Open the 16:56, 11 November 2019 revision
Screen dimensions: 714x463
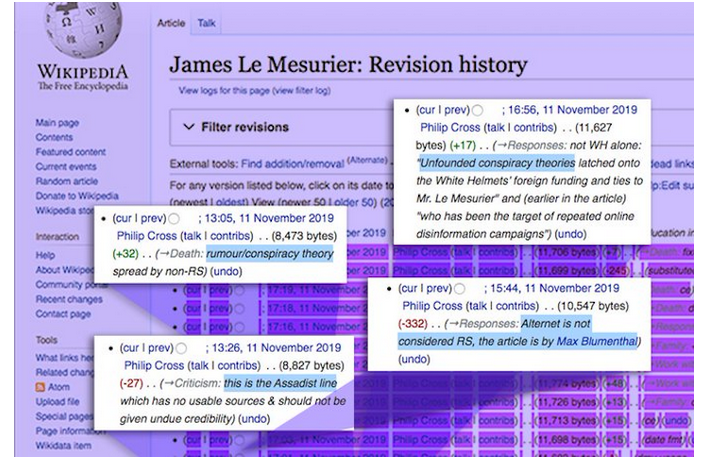(572, 110)
